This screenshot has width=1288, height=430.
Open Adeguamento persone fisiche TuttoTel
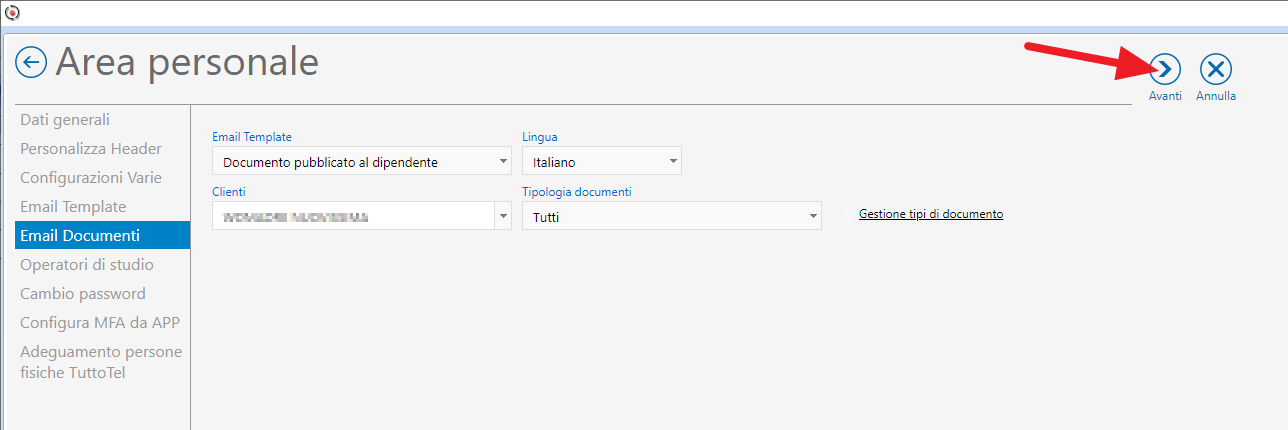(101, 362)
